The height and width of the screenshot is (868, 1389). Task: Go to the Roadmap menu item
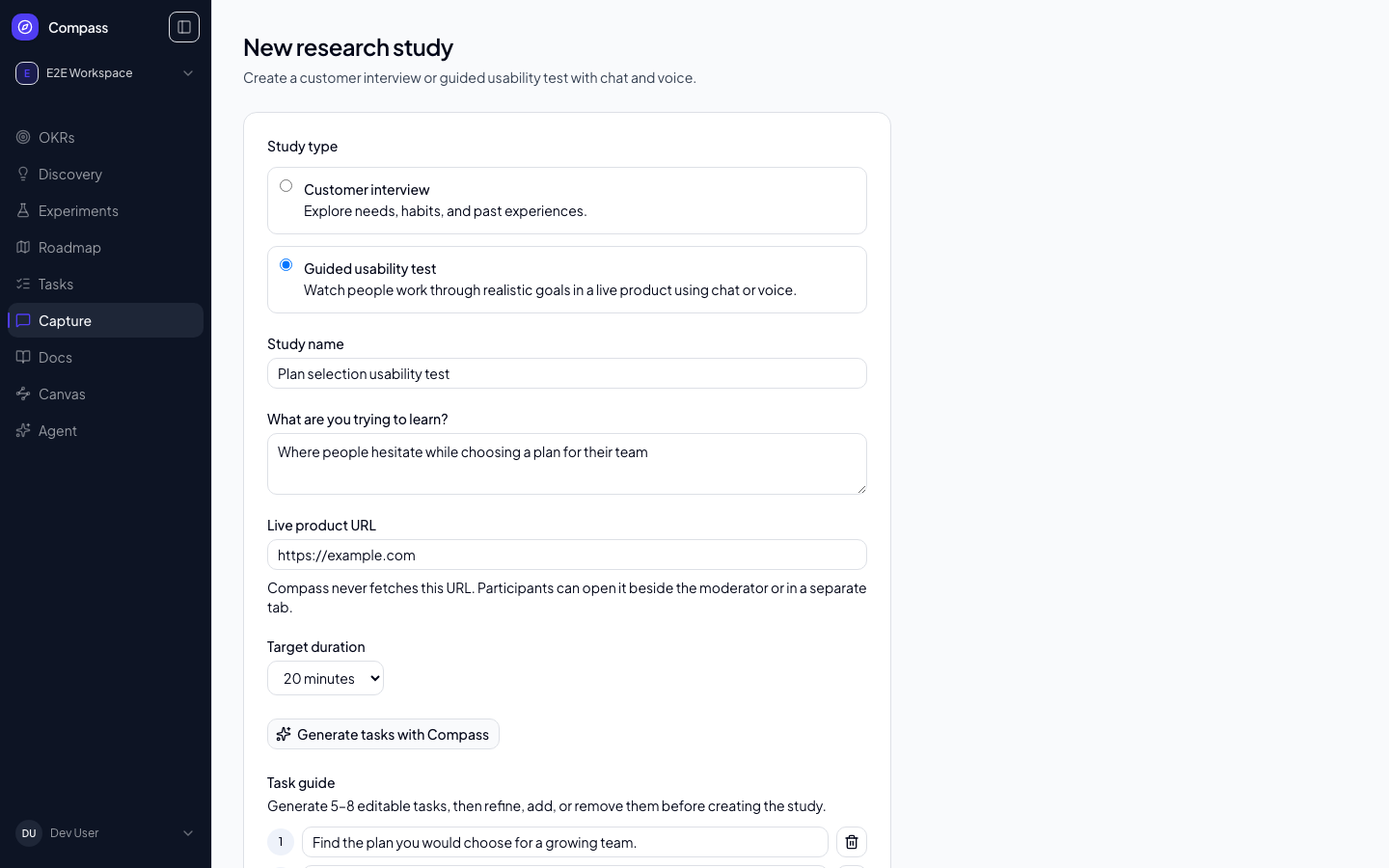click(x=105, y=247)
